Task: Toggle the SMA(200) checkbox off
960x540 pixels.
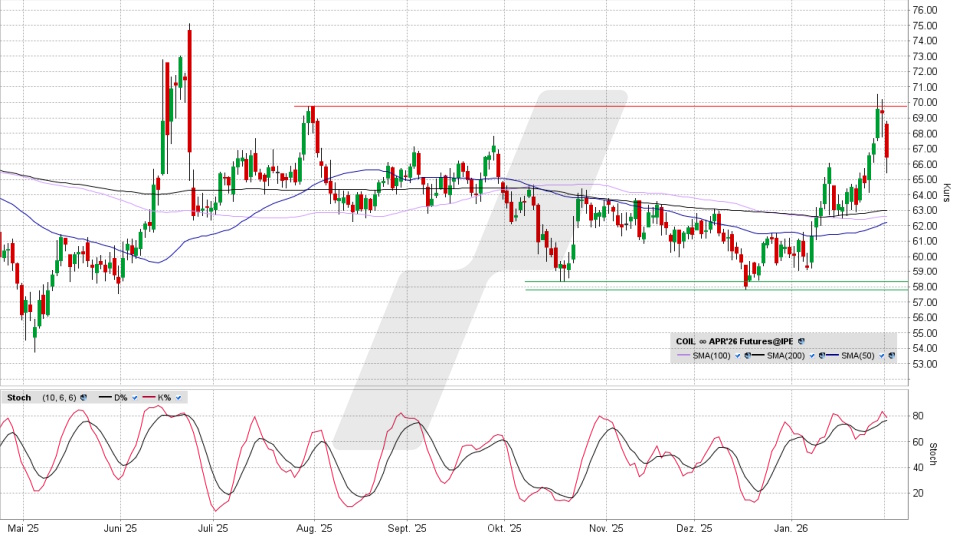Action: [x=810, y=356]
